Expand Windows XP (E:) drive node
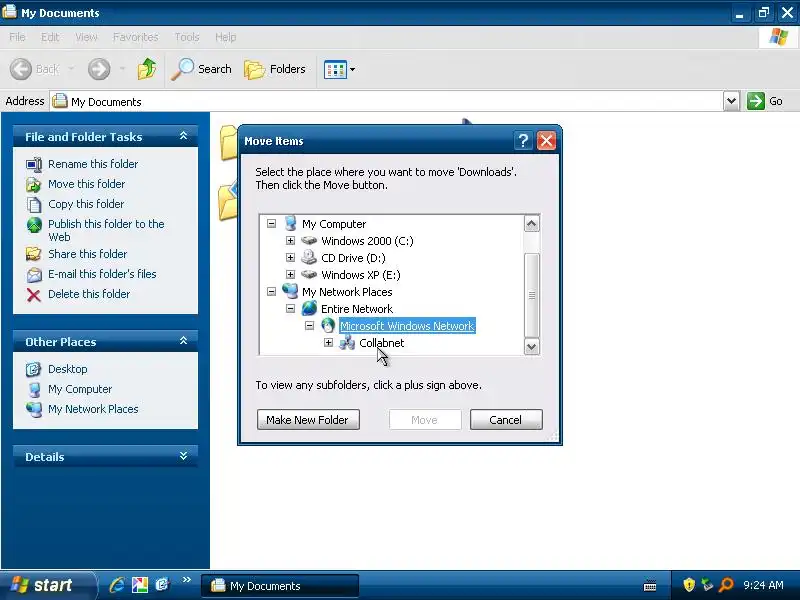Screen dimensions: 800x600 pos(290,274)
